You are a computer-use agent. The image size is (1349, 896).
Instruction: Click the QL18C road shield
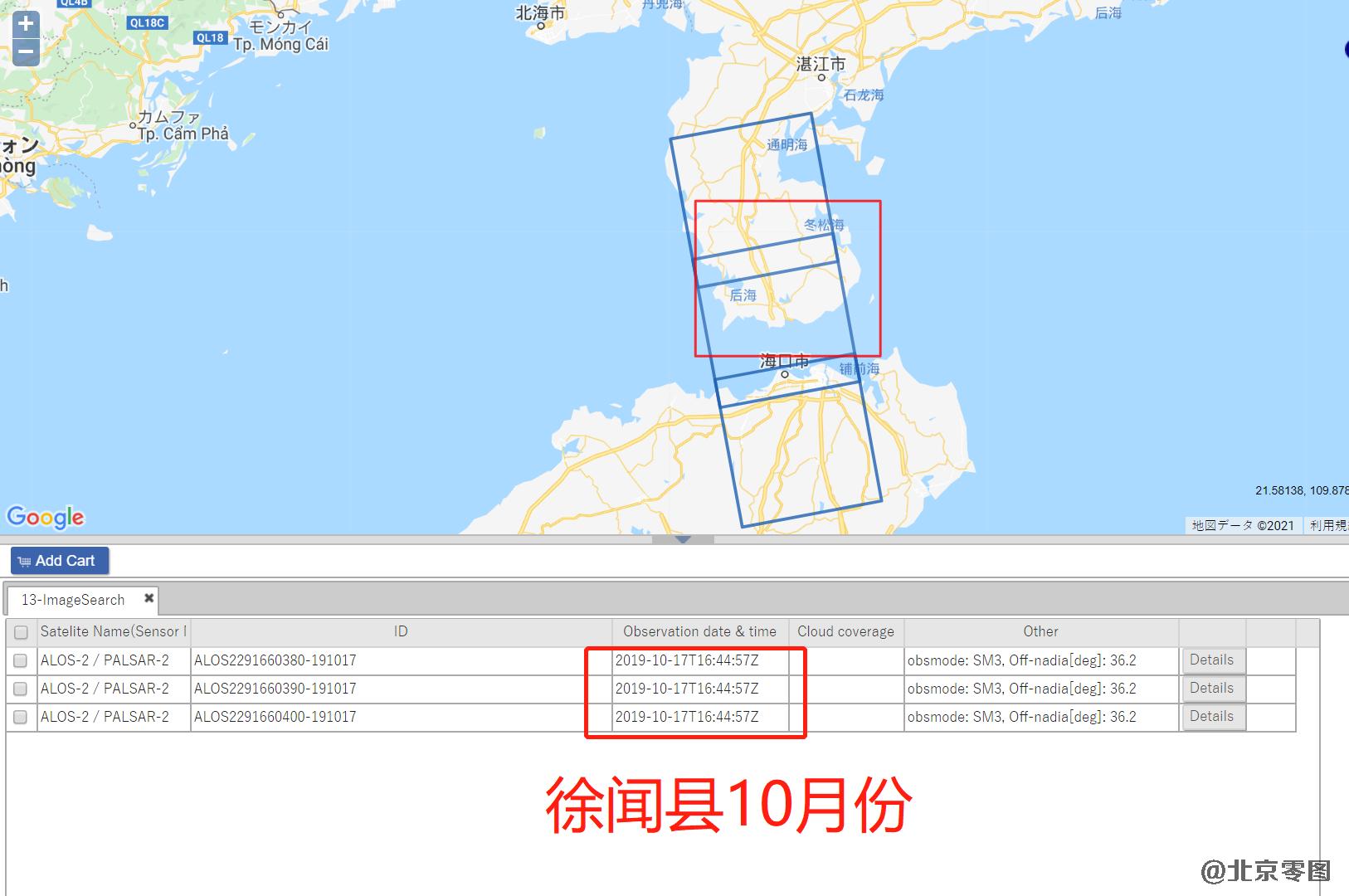click(x=147, y=22)
